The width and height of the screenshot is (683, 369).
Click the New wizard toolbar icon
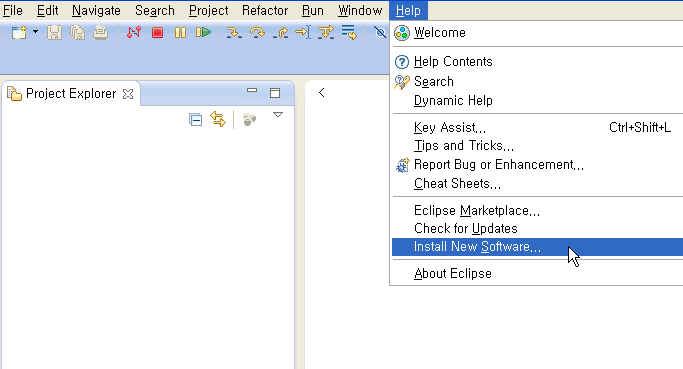pyautogui.click(x=19, y=33)
